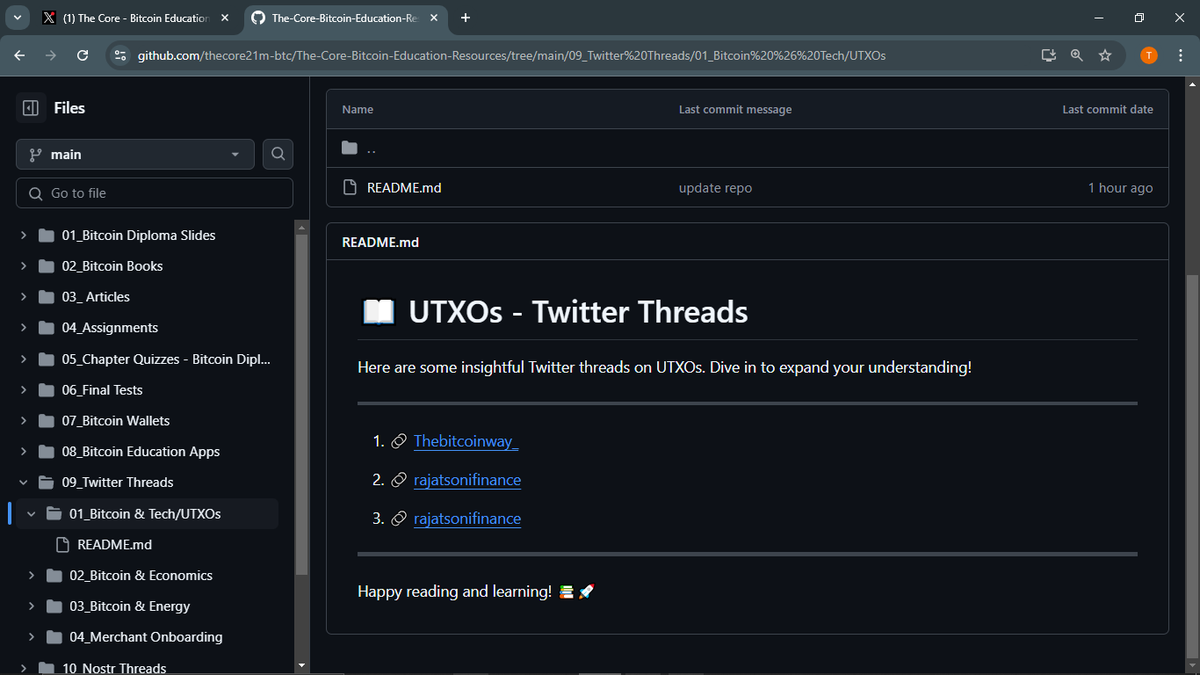
Task: Expand 05_Chapter Quizzes folder chevron
Action: [23, 359]
